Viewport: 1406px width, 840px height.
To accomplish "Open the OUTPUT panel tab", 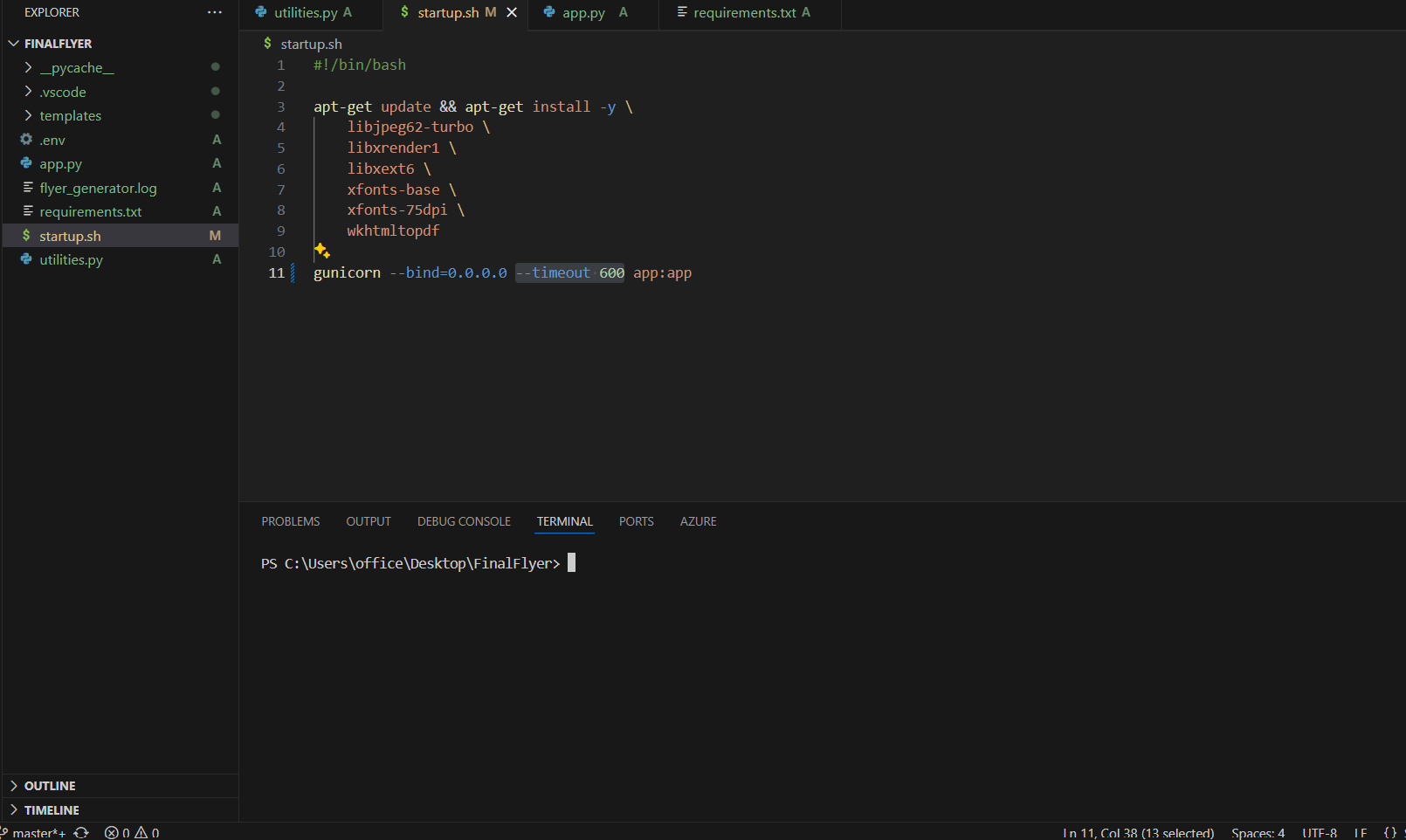I will click(369, 521).
